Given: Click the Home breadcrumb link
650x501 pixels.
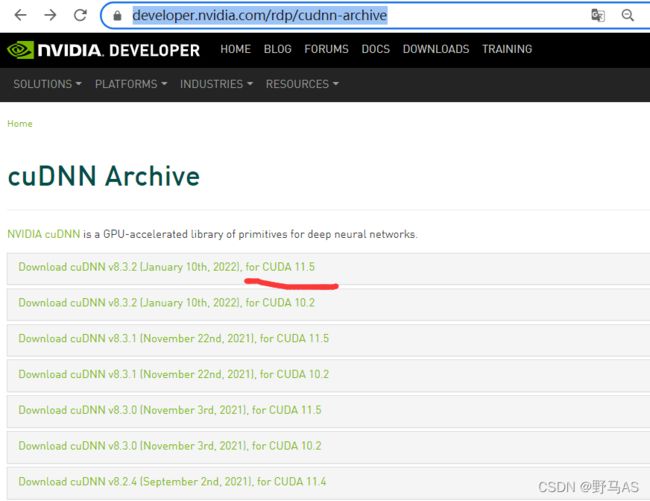Looking at the screenshot, I should (x=20, y=123).
